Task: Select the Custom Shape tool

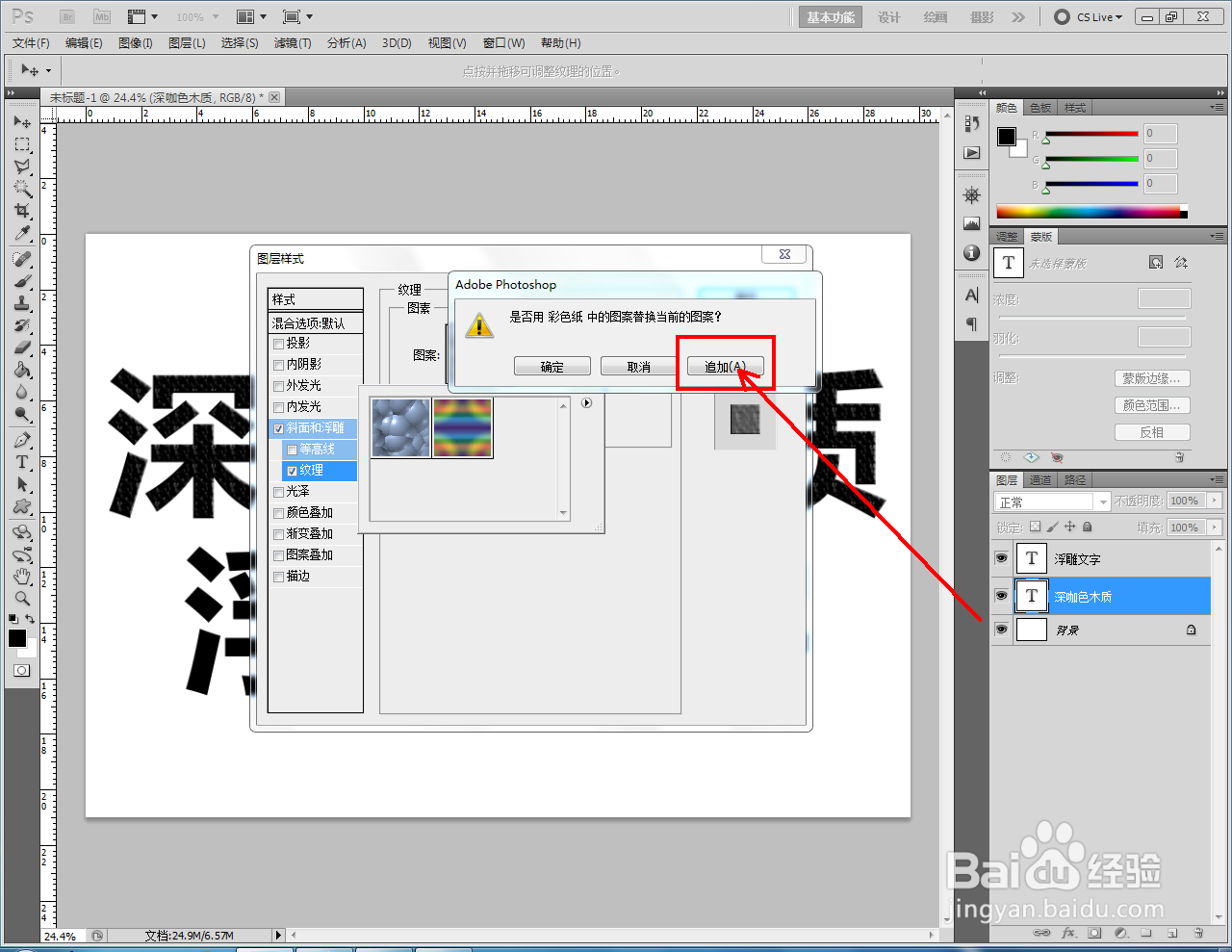Action: (22, 506)
